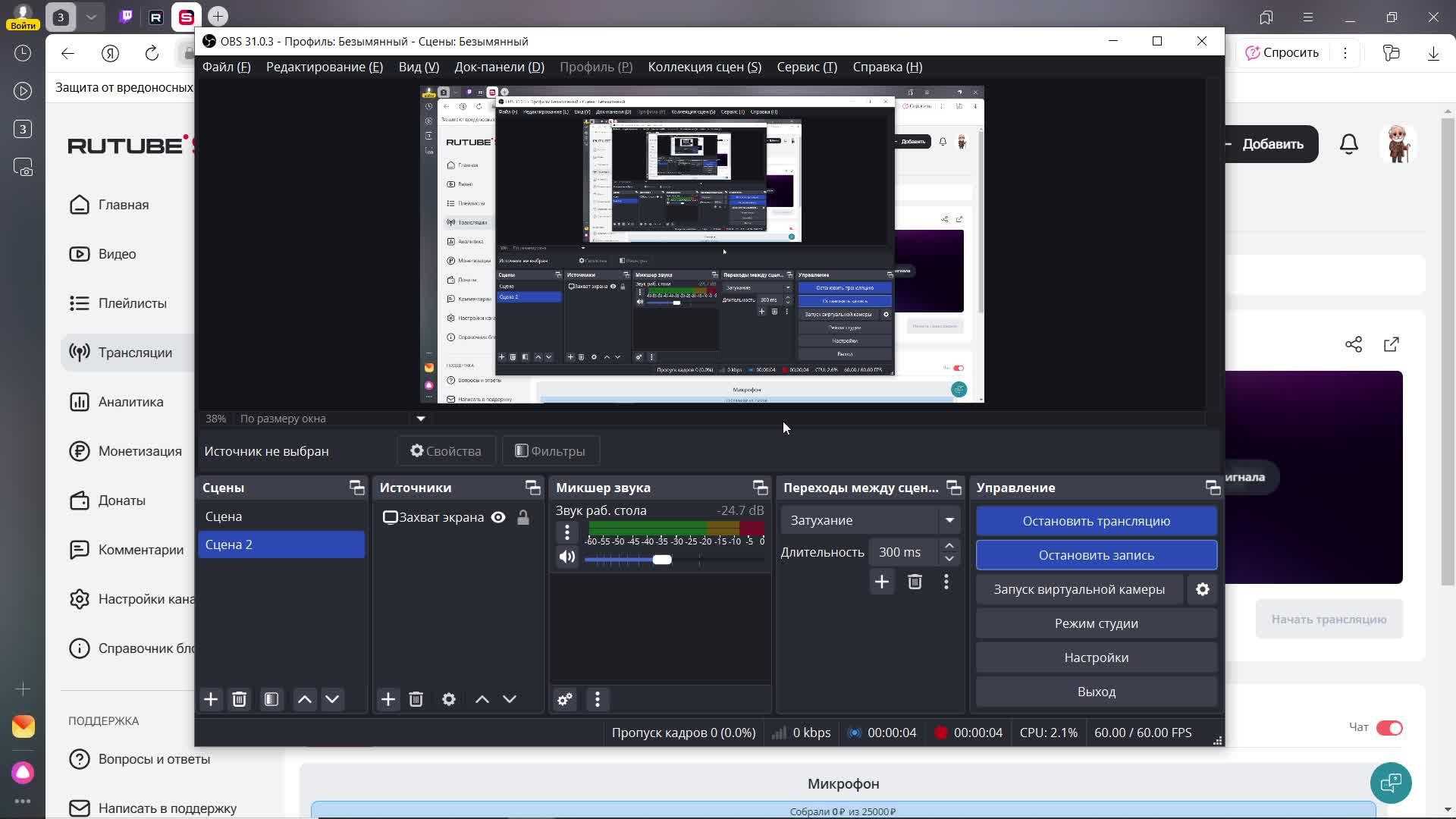Open the Файл menu
The image size is (1456, 819).
click(226, 67)
